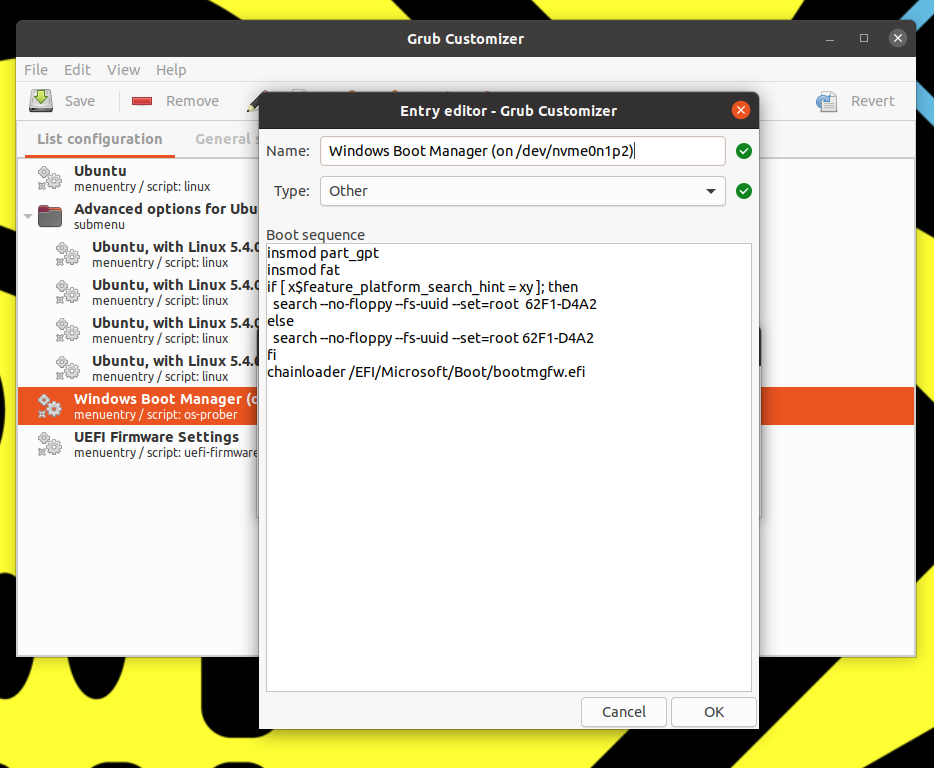Switch to the List configuration tab
934x768 pixels.
click(x=99, y=139)
